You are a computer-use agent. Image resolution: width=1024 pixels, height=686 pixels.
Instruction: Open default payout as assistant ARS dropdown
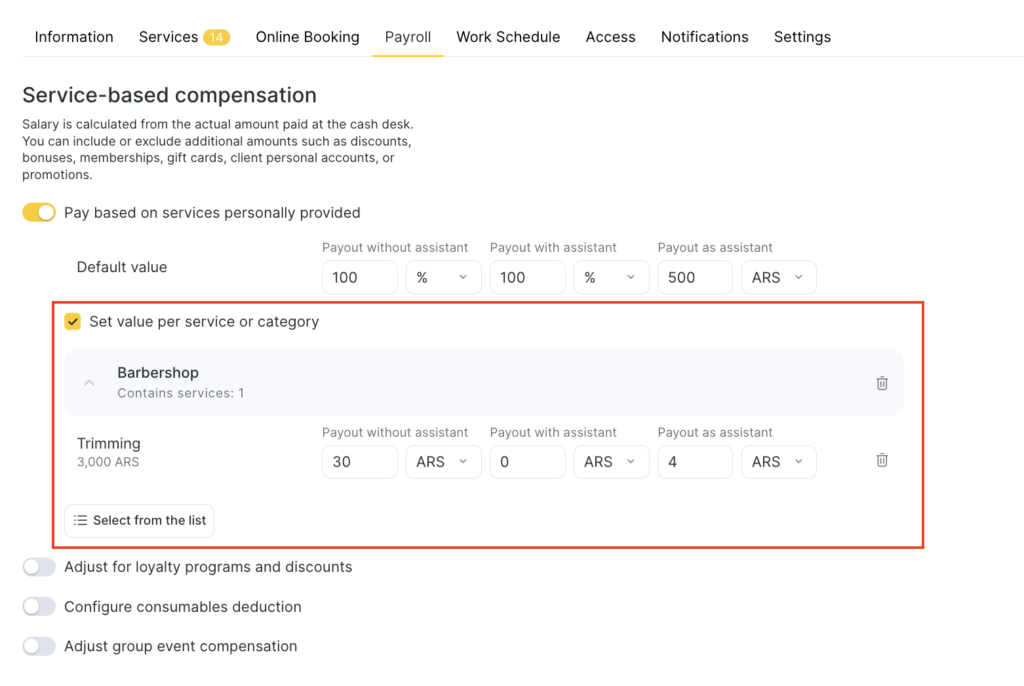tap(778, 278)
